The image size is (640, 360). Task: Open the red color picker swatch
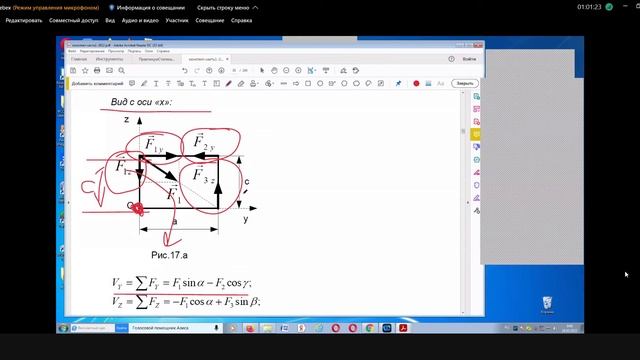click(416, 83)
